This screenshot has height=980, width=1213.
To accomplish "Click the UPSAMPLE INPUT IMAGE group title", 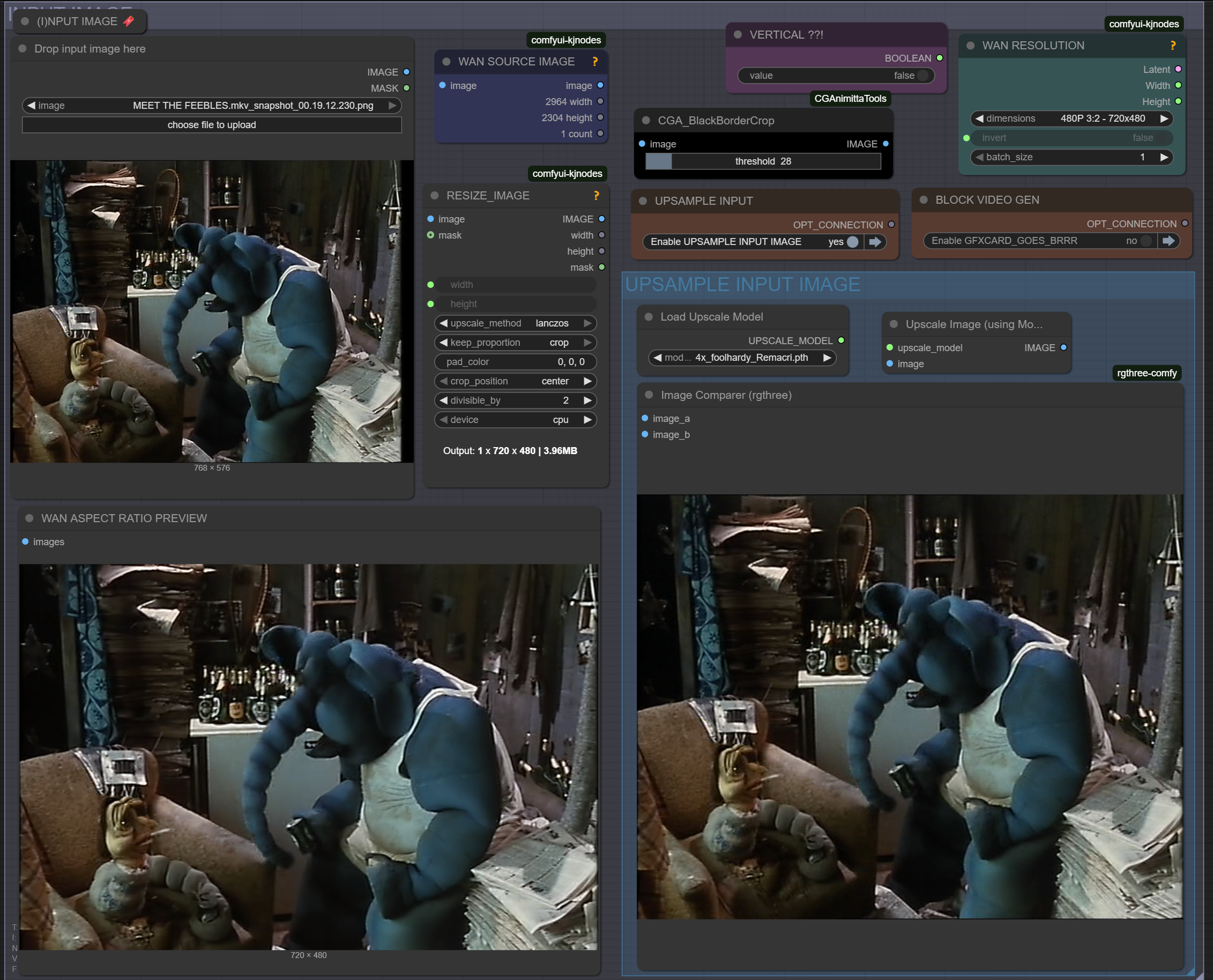I will (x=742, y=285).
